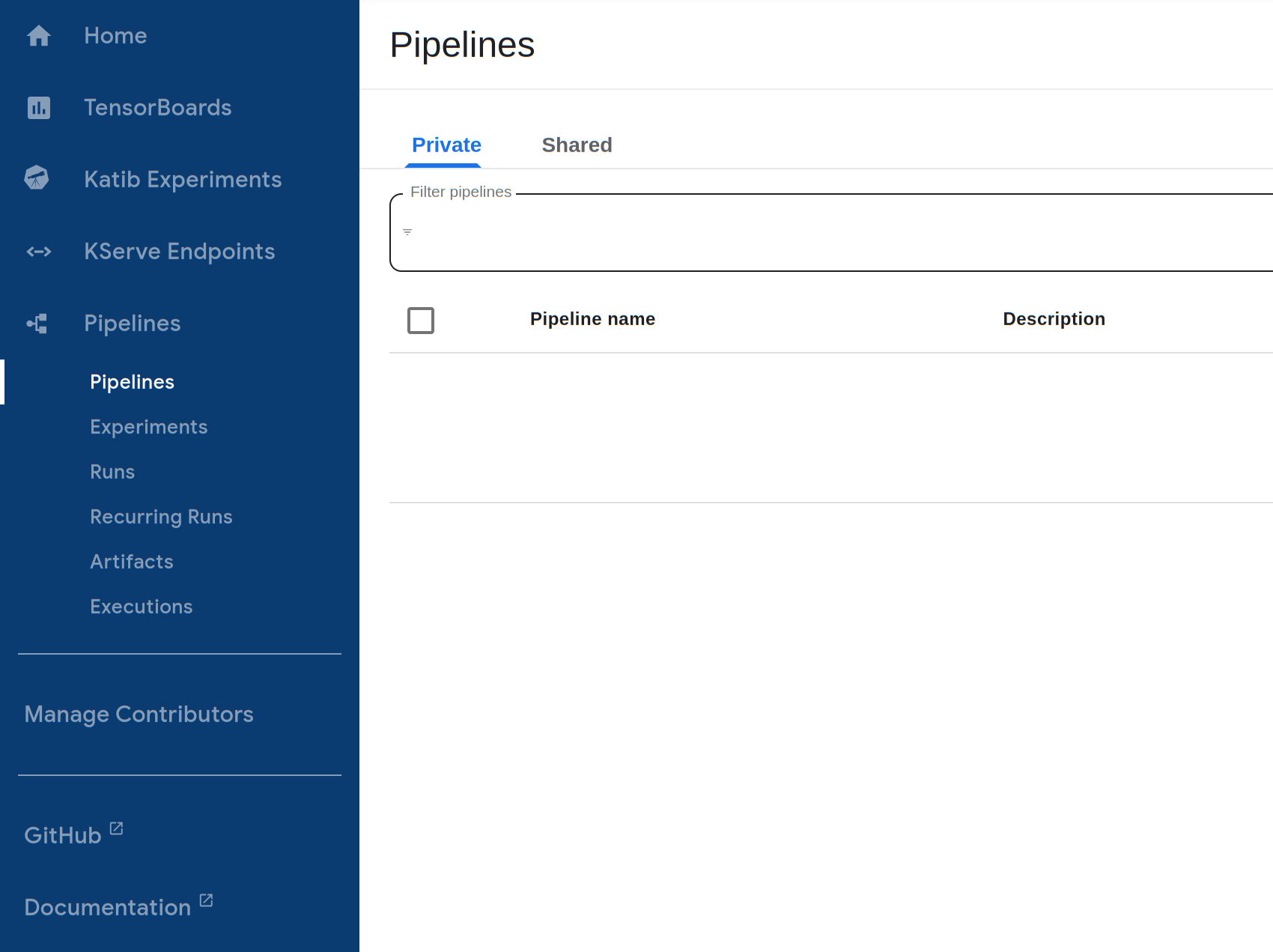This screenshot has height=952, width=1273.
Task: Toggle the select-all pipelines checkbox
Action: tap(421, 321)
